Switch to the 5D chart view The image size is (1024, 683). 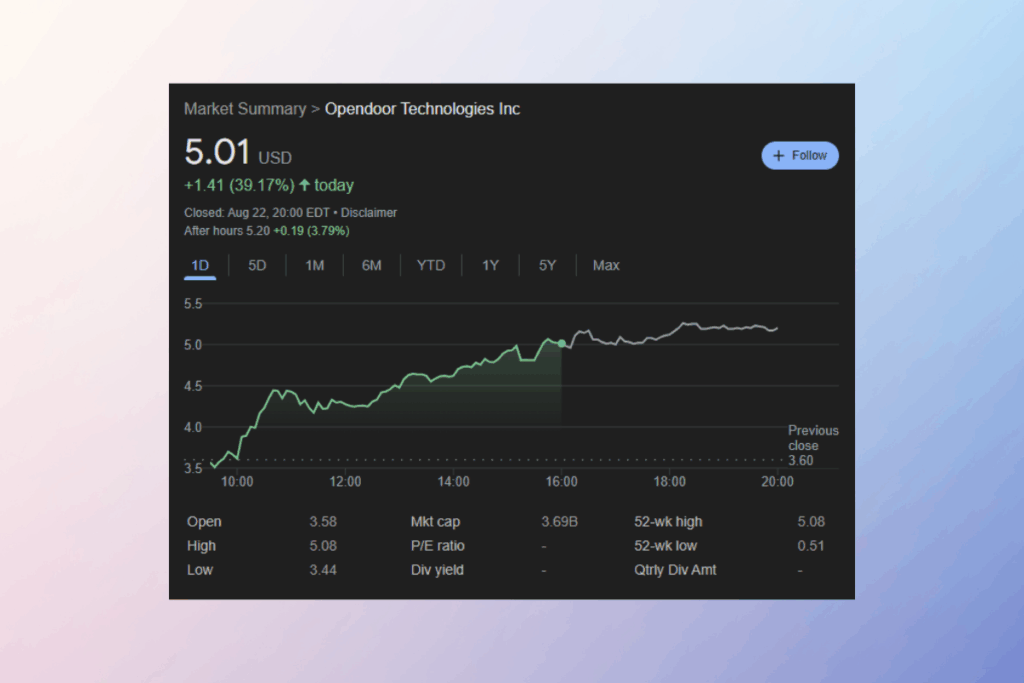pos(257,265)
